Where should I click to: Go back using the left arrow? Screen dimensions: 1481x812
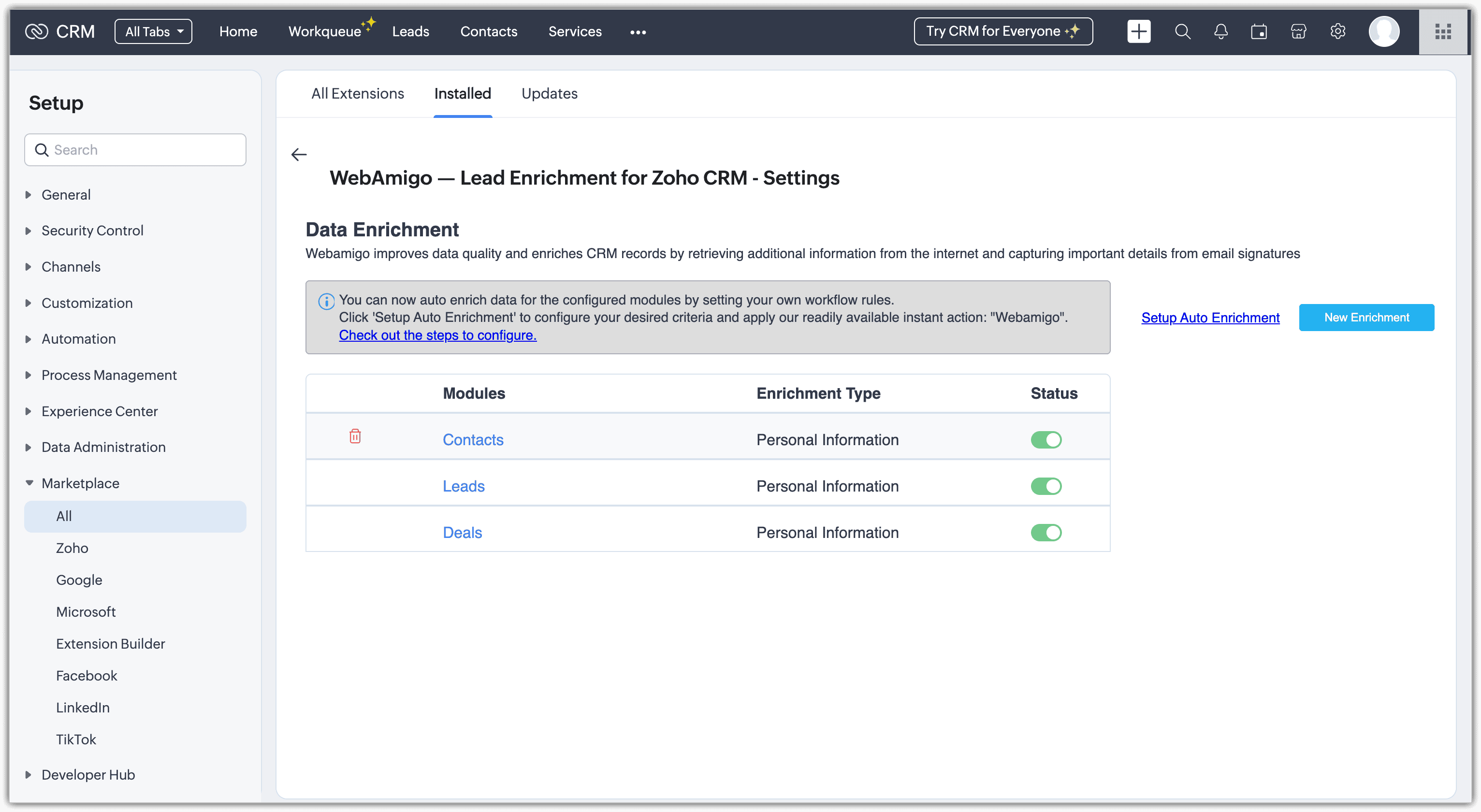(x=299, y=154)
